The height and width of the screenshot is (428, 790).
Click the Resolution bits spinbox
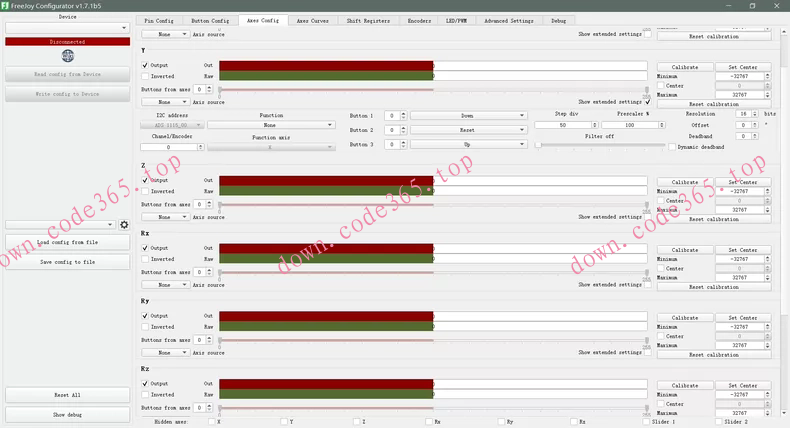(x=747, y=114)
